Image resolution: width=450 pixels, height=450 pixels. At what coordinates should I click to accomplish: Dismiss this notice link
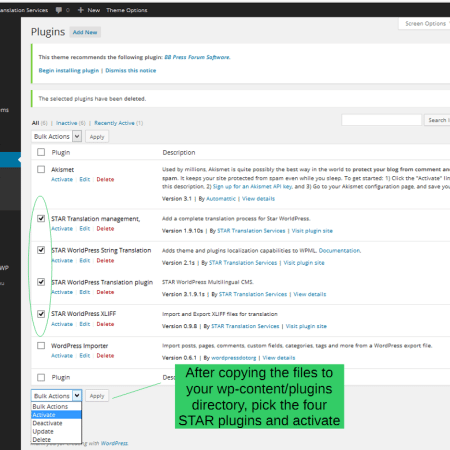[131, 70]
